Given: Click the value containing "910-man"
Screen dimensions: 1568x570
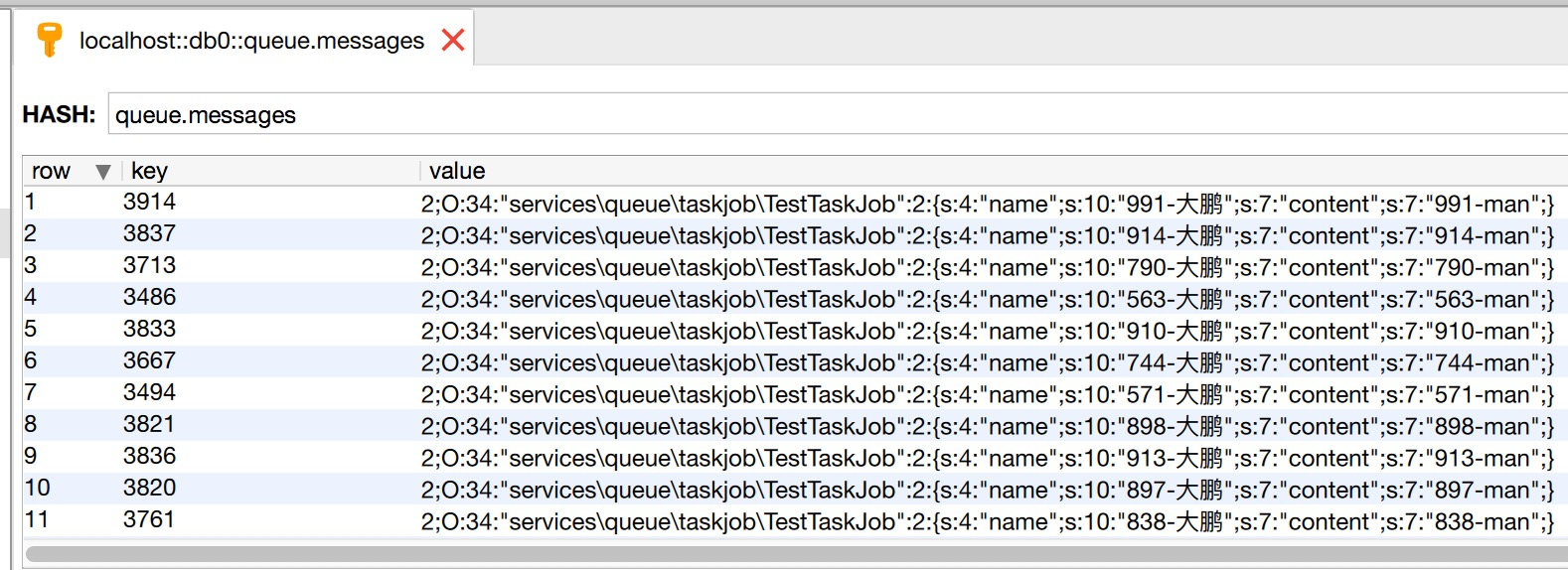Looking at the screenshot, I should pos(987,331).
